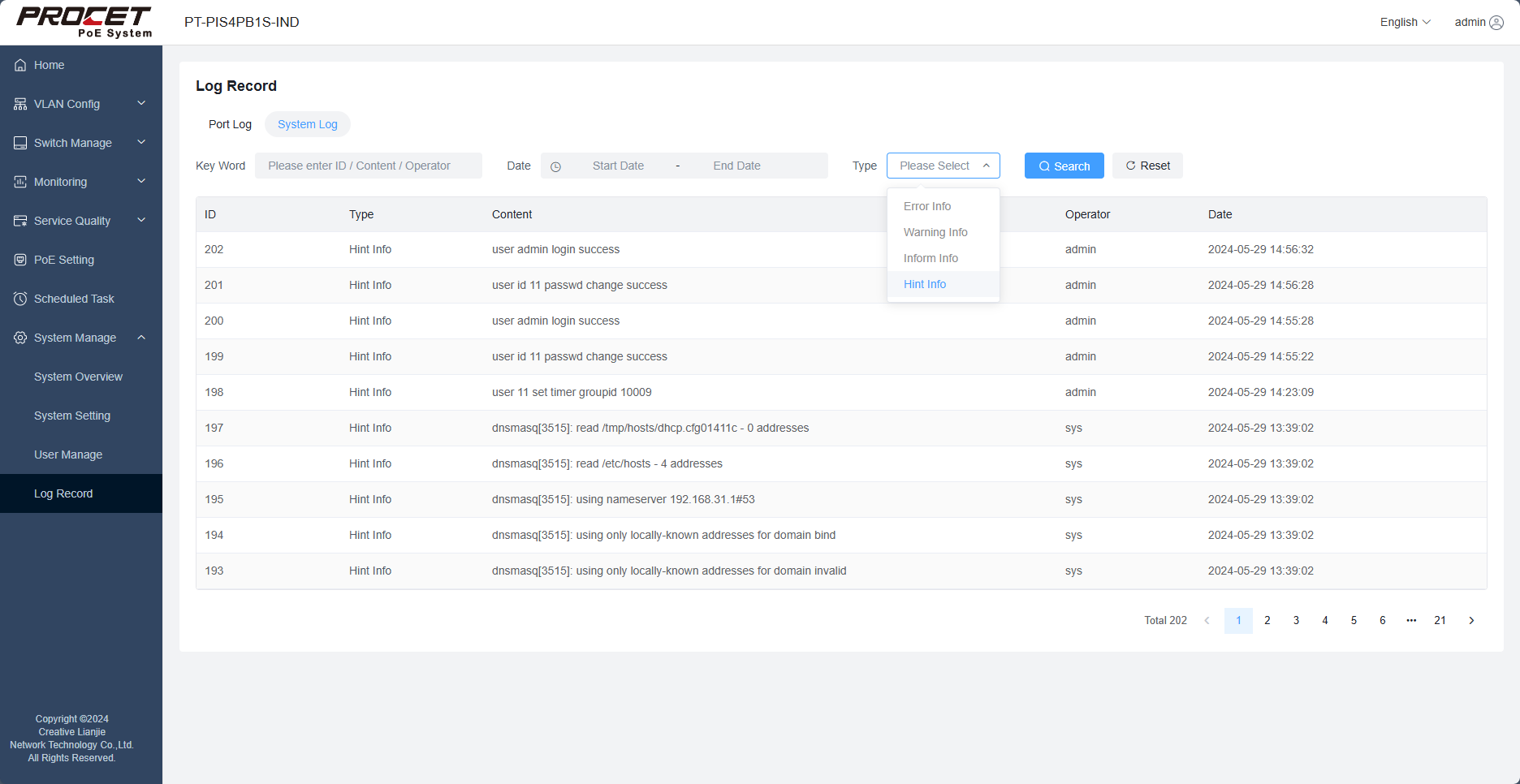Click the admin user avatar icon
Viewport: 1520px width, 784px height.
click(1496, 23)
